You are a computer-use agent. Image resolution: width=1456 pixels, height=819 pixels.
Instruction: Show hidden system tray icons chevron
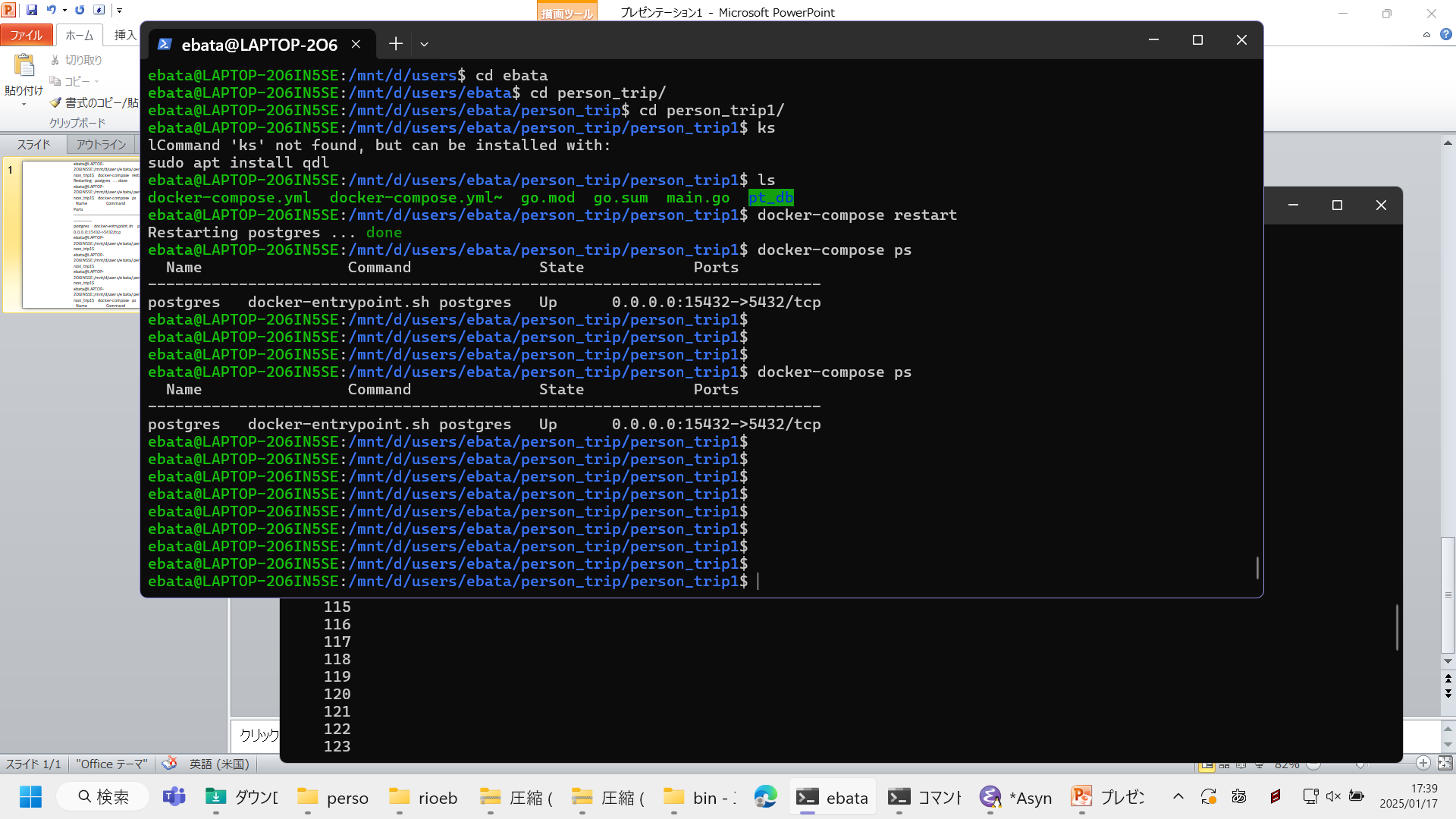pyautogui.click(x=1178, y=796)
